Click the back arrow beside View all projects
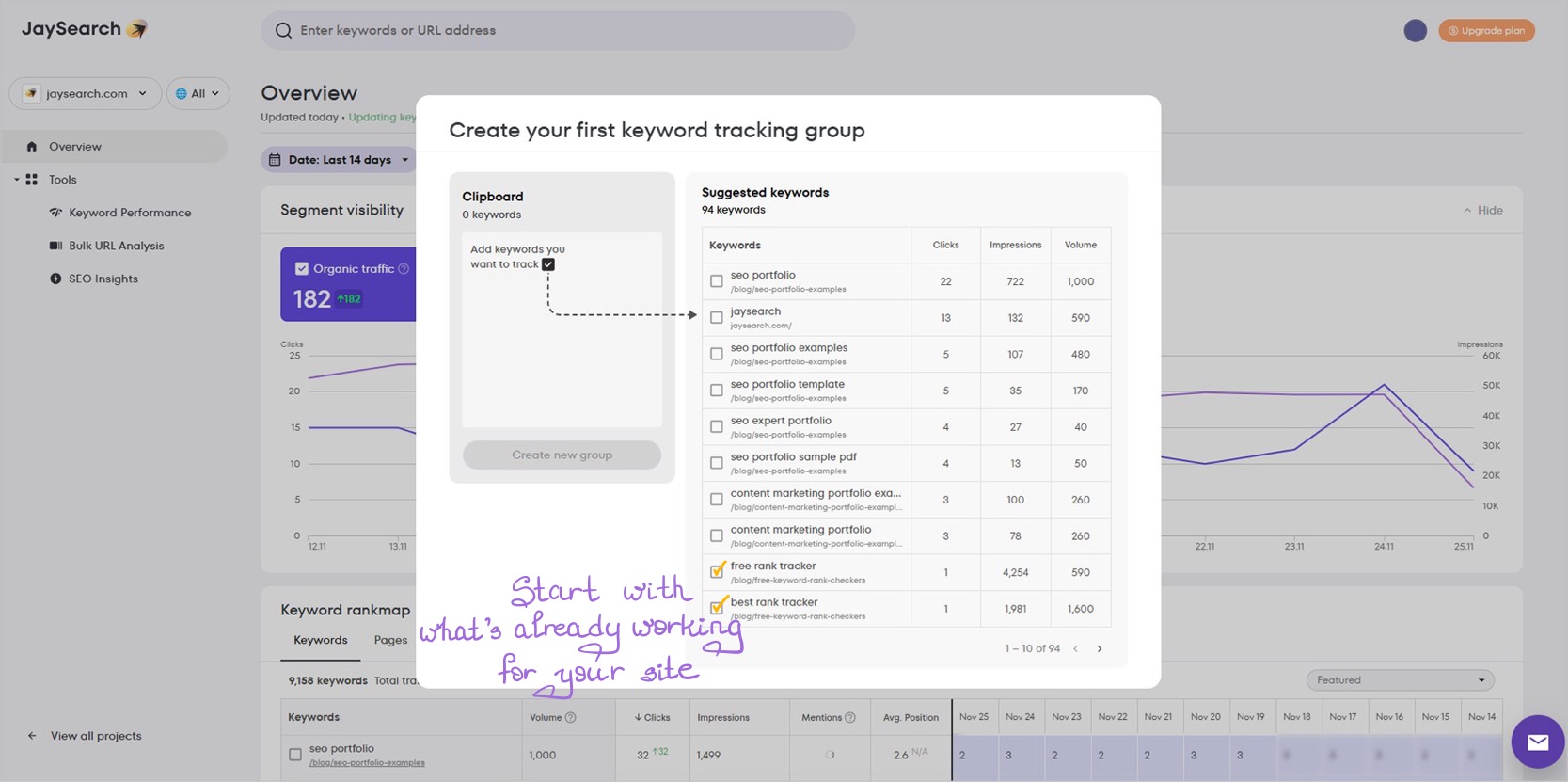This screenshot has height=782, width=1568. 32,736
